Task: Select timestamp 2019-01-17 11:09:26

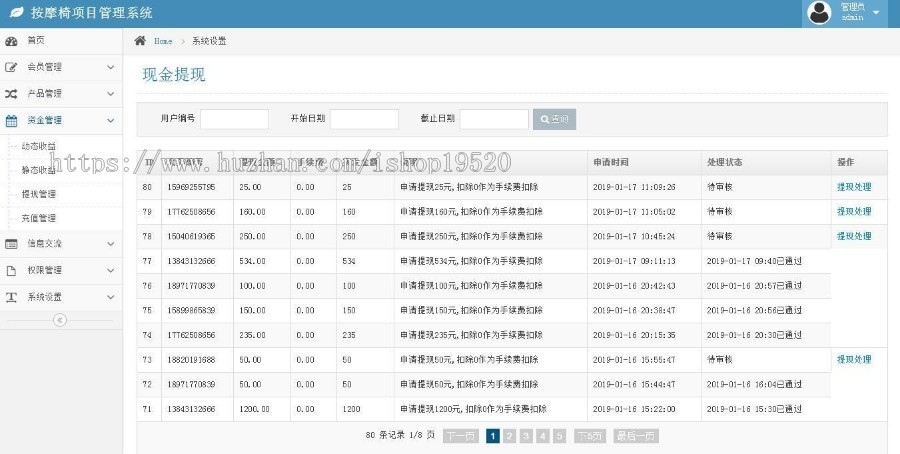Action: 634,187
